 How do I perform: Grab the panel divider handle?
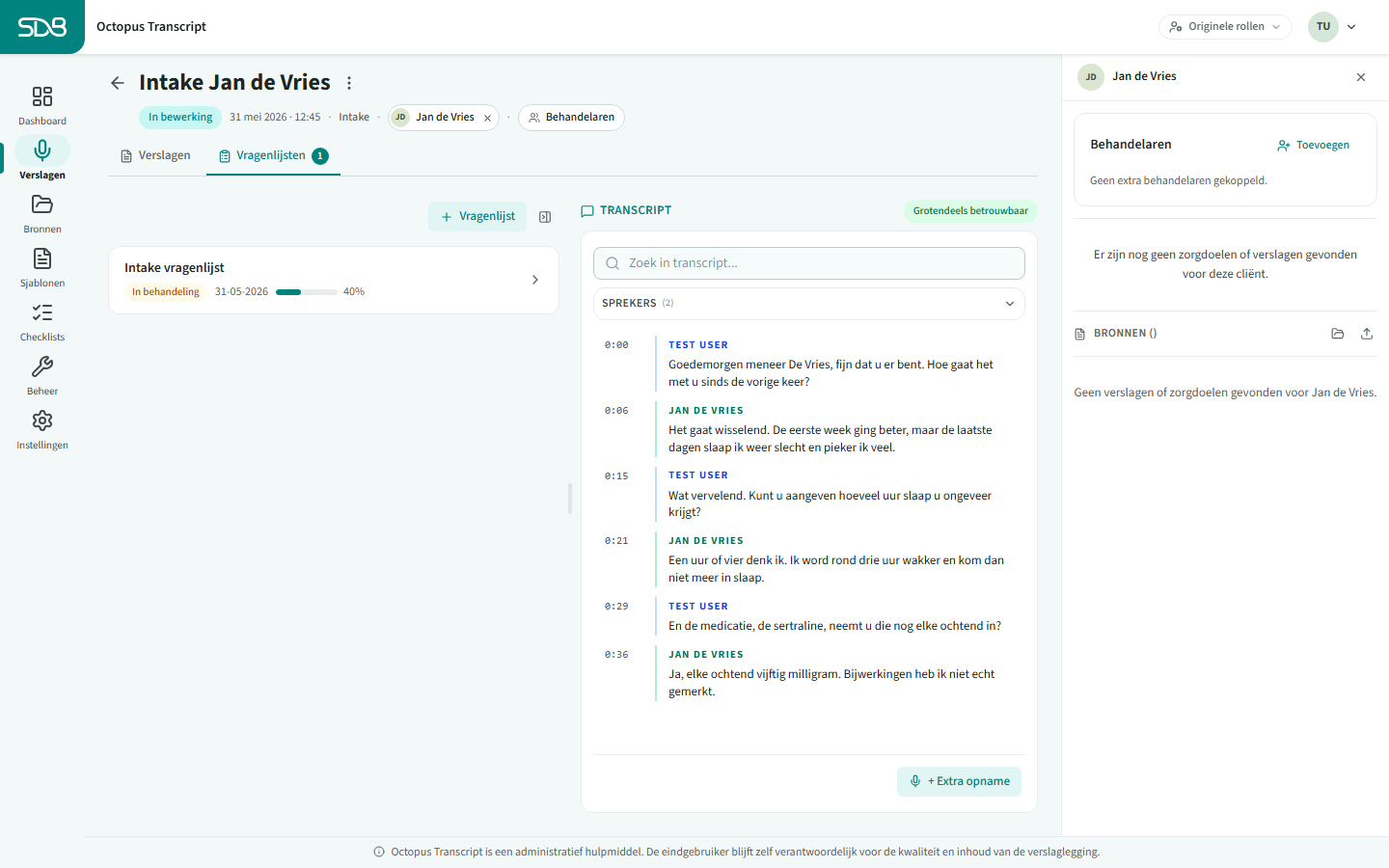click(570, 499)
